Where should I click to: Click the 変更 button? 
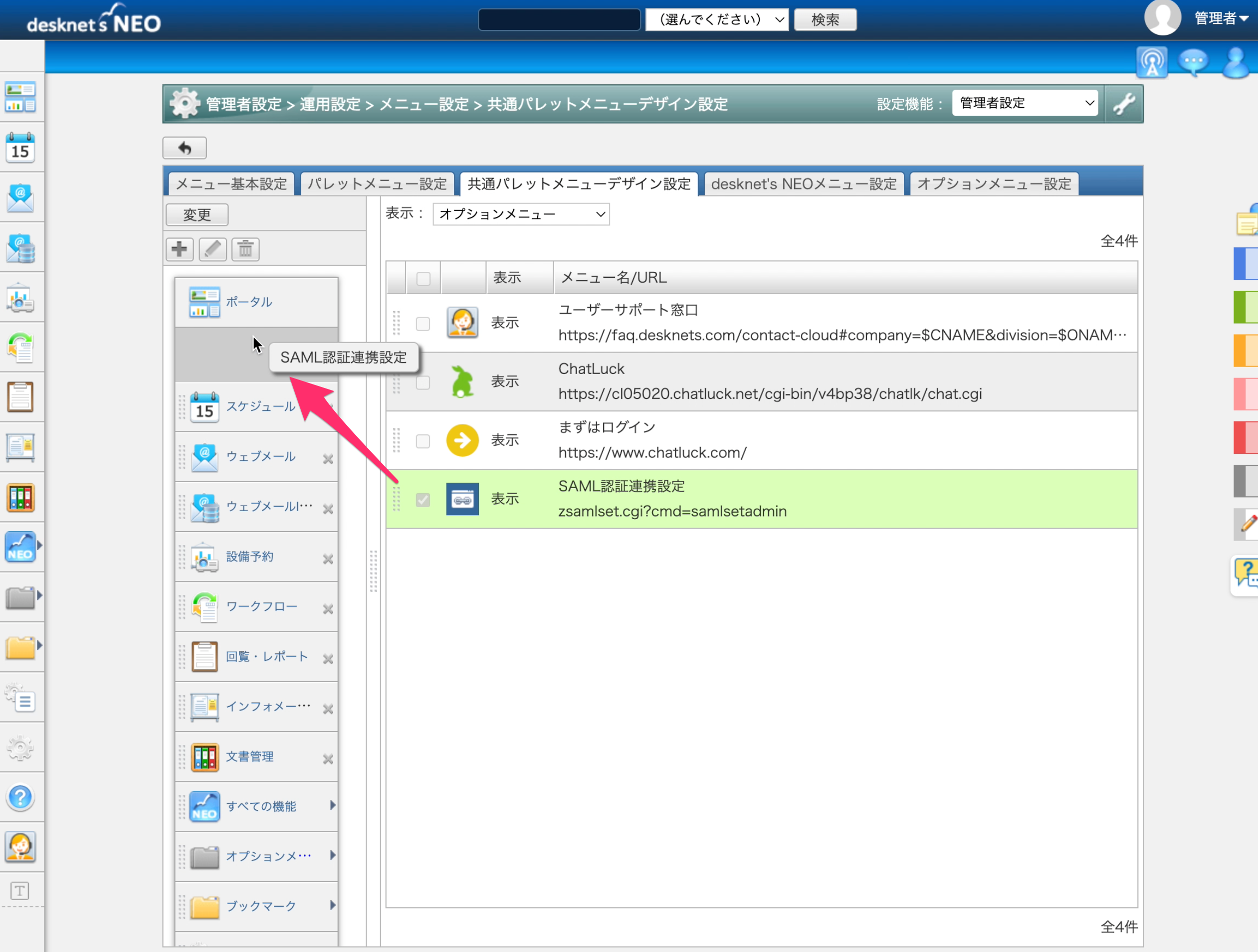pyautogui.click(x=198, y=215)
